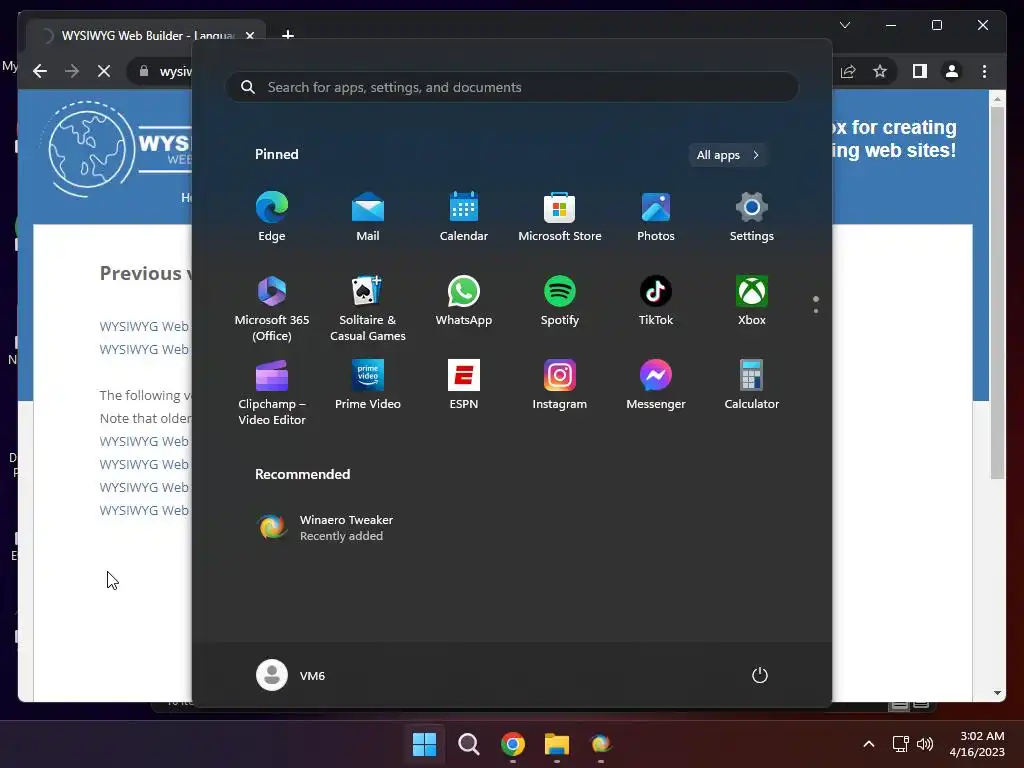Open volume control in system tray

(925, 744)
